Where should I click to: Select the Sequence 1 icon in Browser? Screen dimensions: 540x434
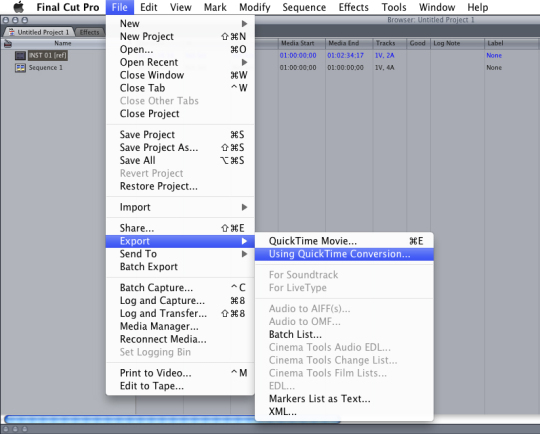pos(20,68)
